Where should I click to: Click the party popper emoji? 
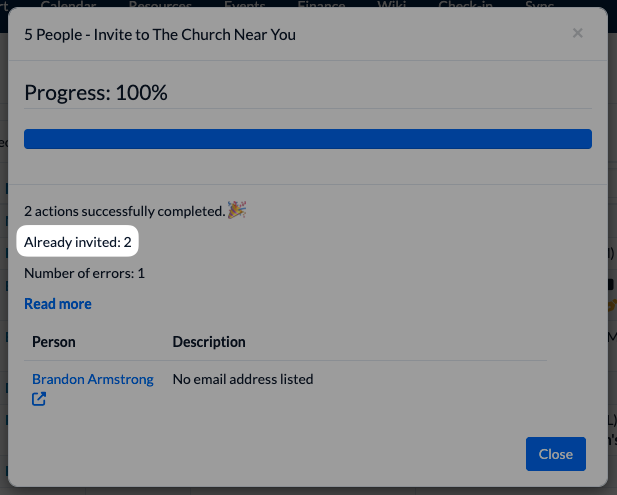237,210
